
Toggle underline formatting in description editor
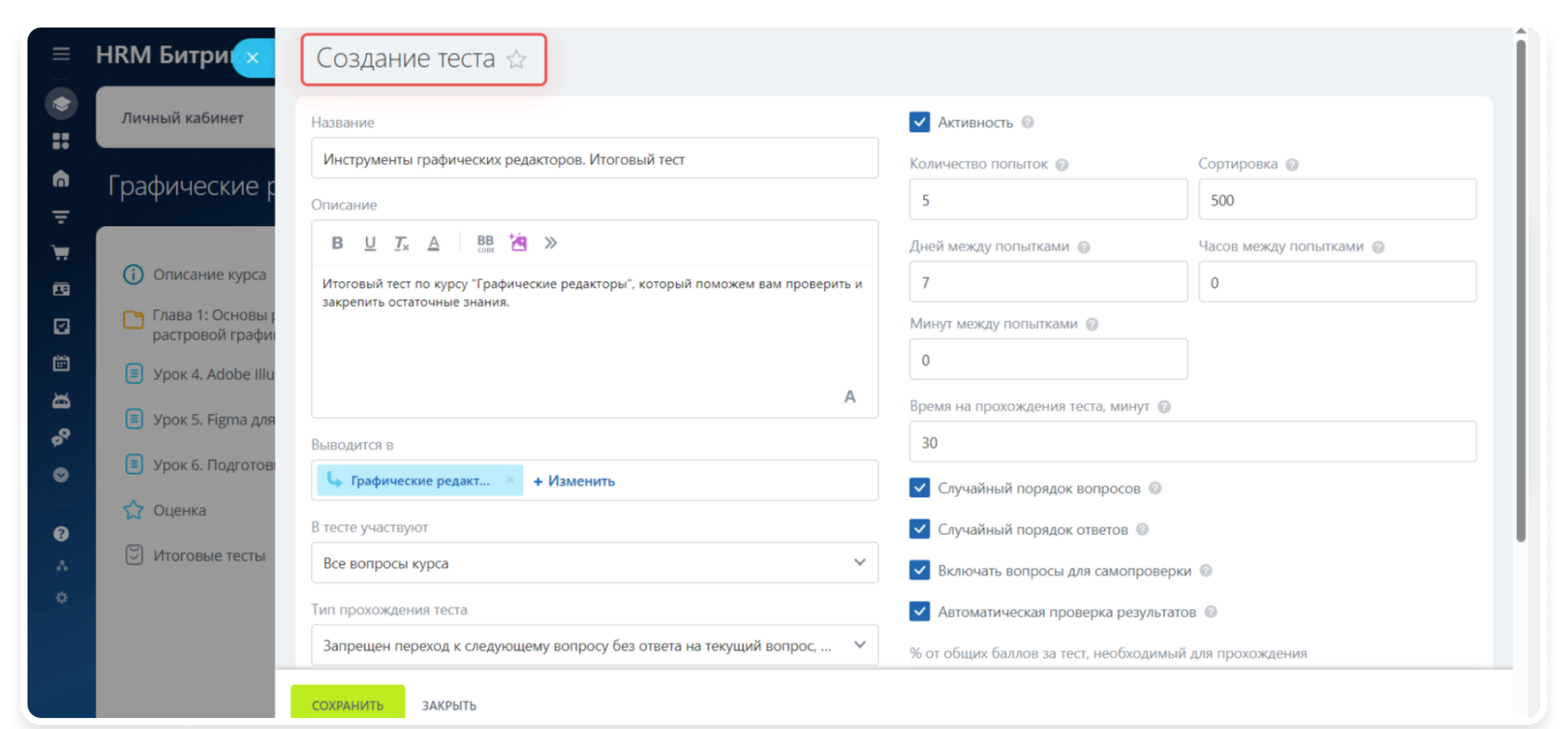coord(370,243)
